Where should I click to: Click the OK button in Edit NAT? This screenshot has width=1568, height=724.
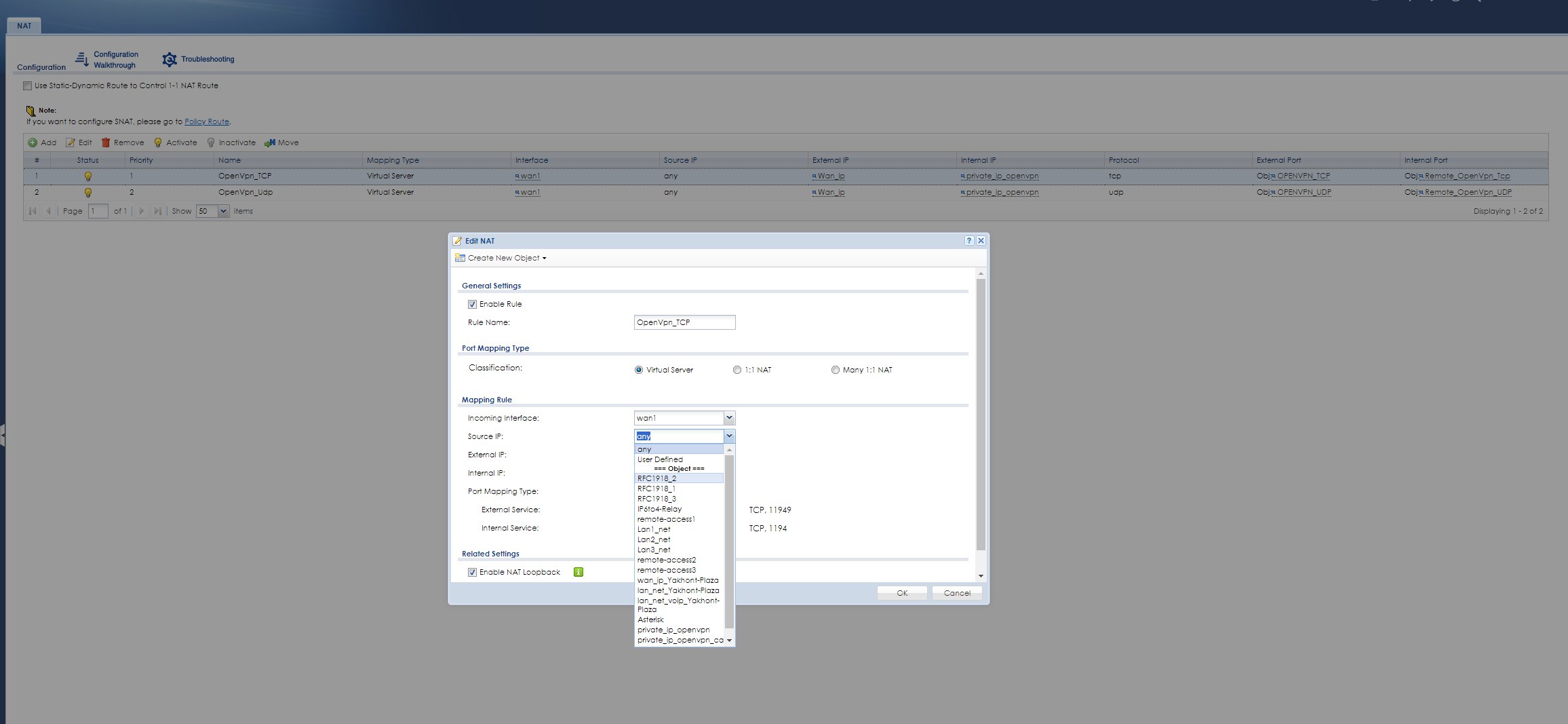click(x=901, y=593)
